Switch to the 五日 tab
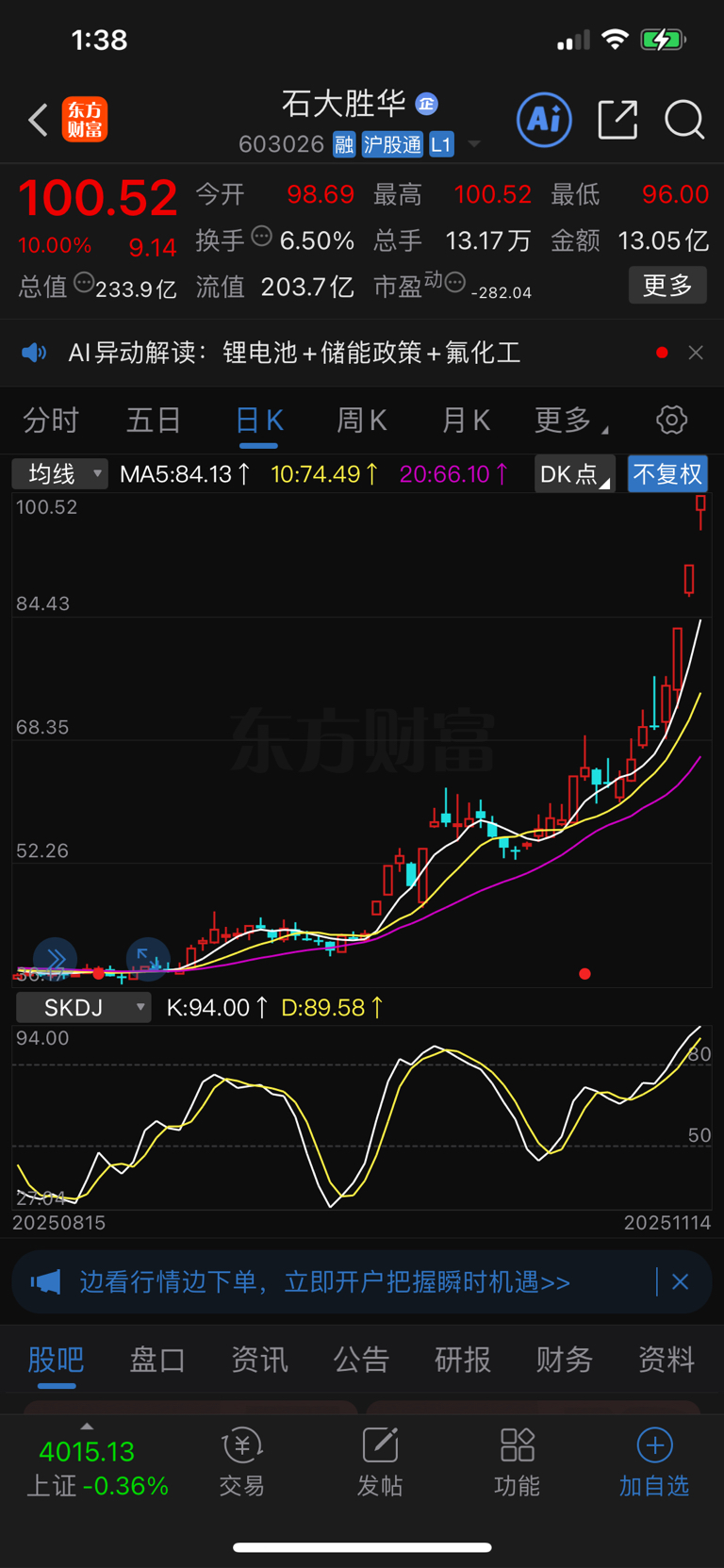Screen dimensions: 724x1568 point(154,421)
